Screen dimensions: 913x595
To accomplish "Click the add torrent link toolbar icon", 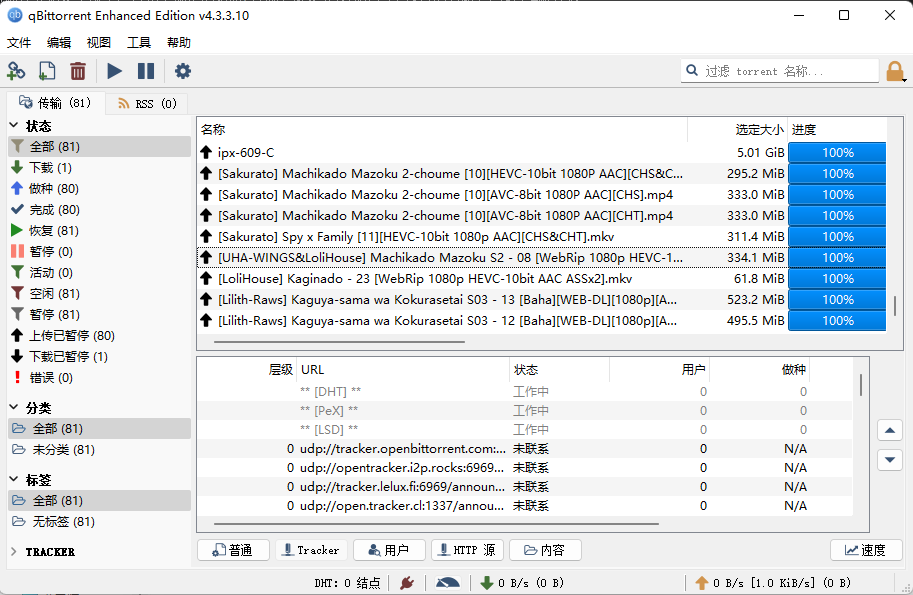I will (x=16, y=71).
